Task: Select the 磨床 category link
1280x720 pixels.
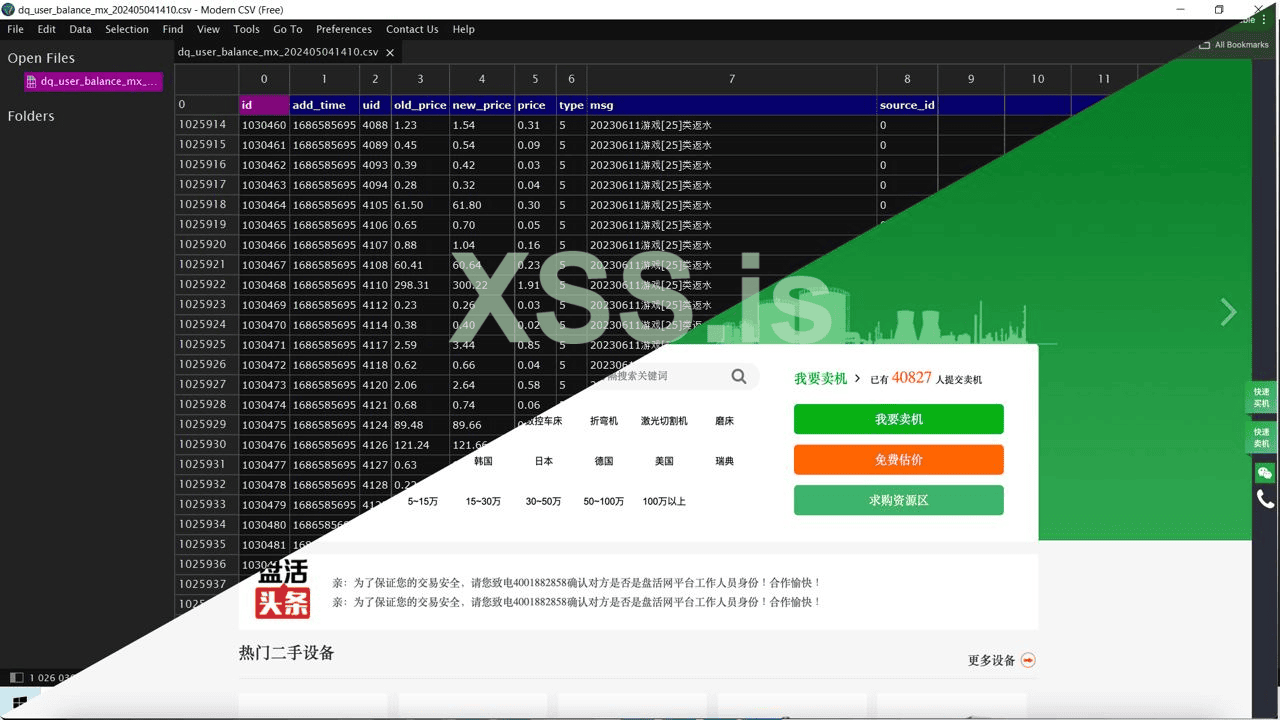Action: pos(724,421)
